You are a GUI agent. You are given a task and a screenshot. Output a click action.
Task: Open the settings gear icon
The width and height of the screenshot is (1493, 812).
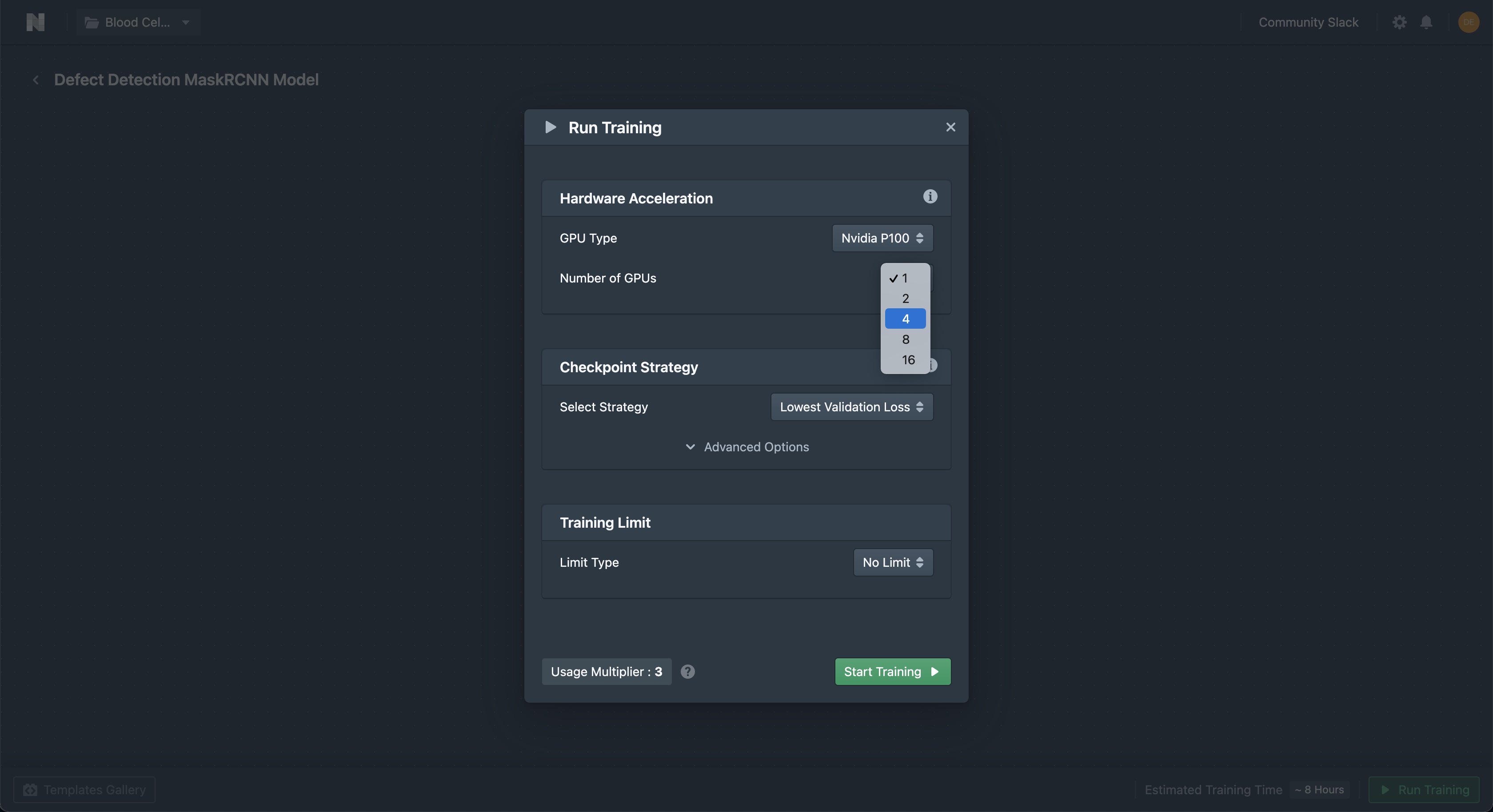1399,22
